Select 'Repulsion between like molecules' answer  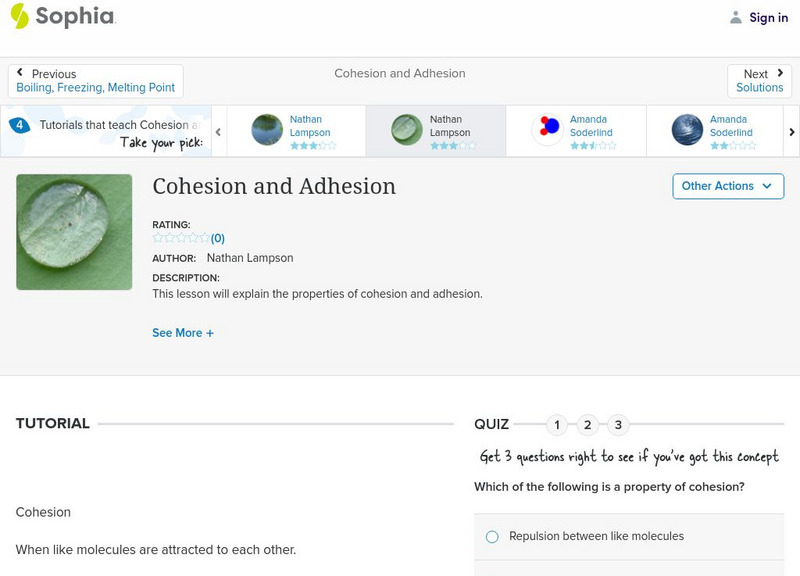coord(492,537)
